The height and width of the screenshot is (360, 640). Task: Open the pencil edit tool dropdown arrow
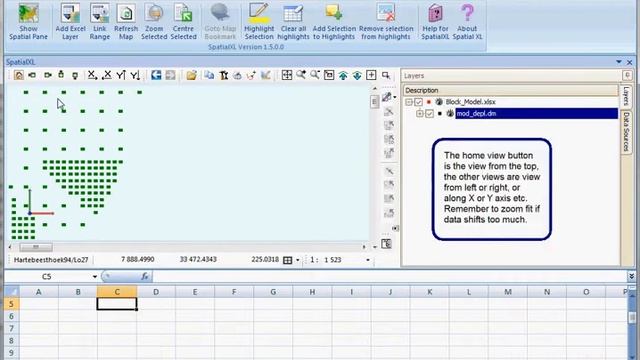(x=395, y=97)
